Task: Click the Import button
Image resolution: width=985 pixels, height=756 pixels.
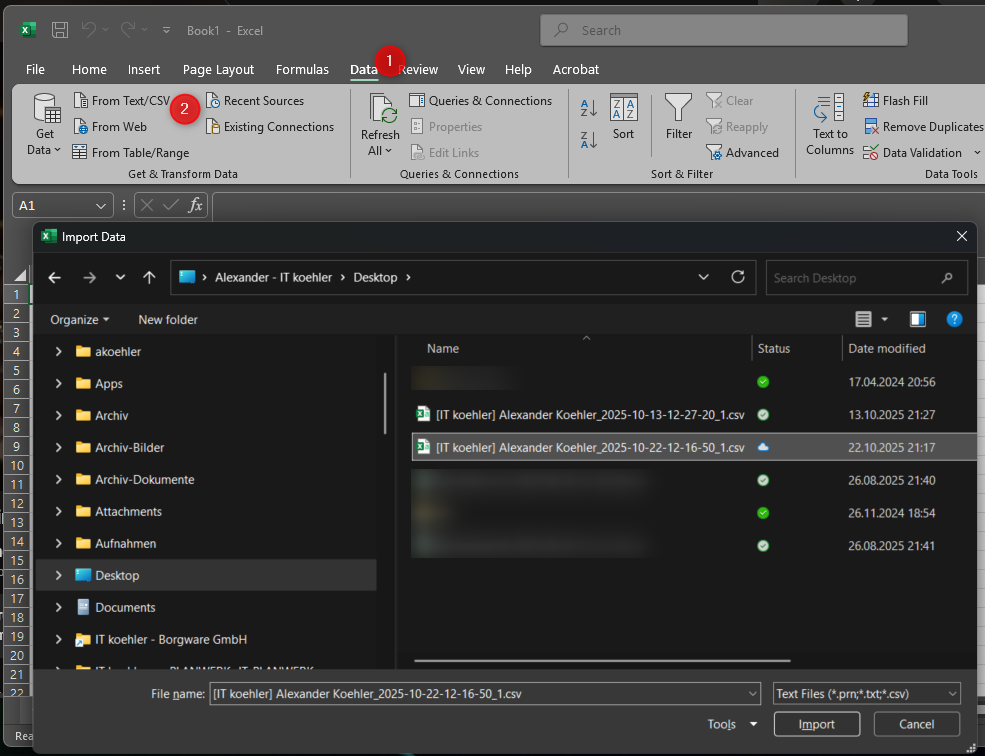Action: [816, 724]
